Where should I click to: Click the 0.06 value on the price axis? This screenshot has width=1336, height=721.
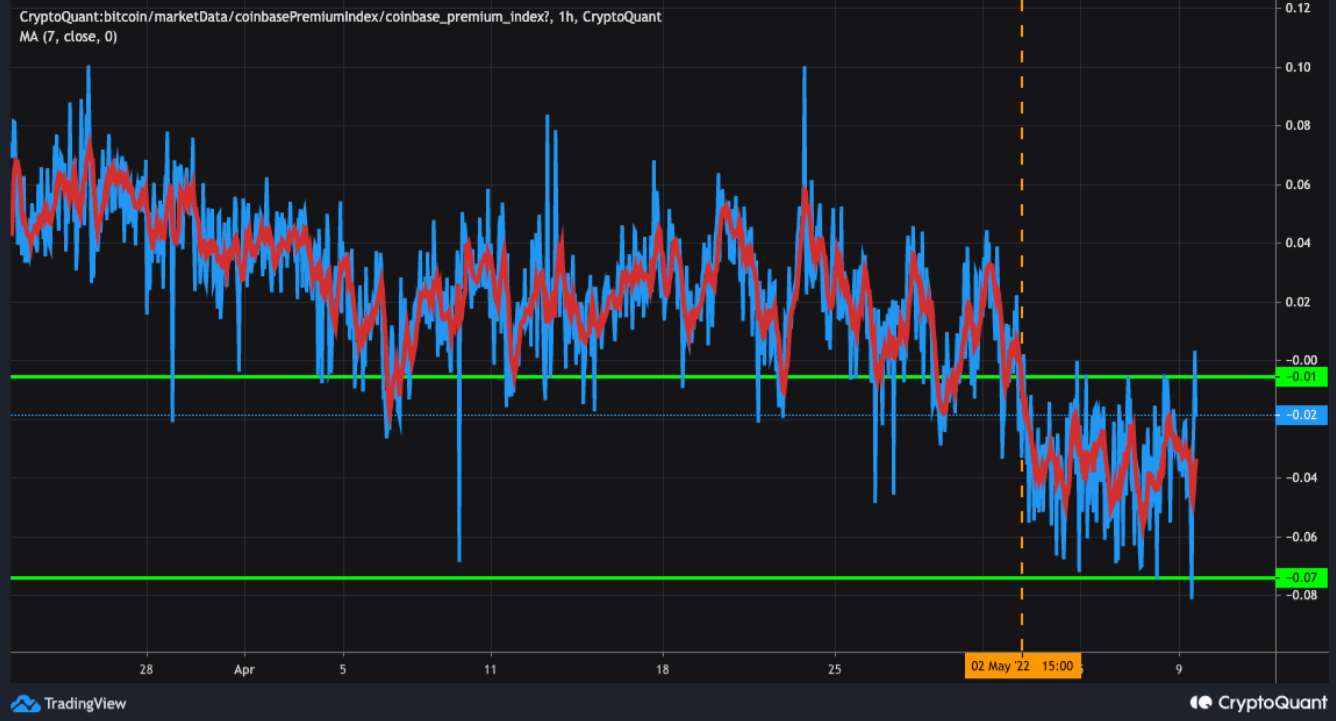pos(1297,185)
